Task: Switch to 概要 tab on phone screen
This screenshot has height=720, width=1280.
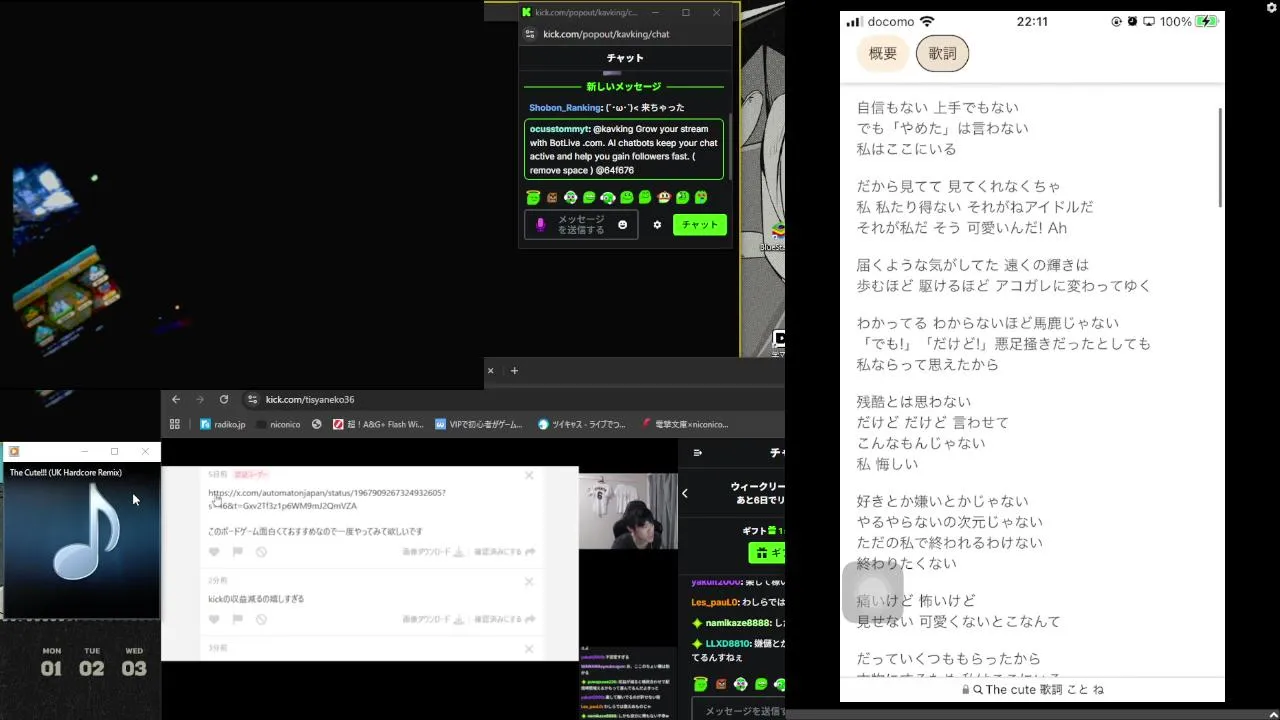Action: pyautogui.click(x=883, y=54)
